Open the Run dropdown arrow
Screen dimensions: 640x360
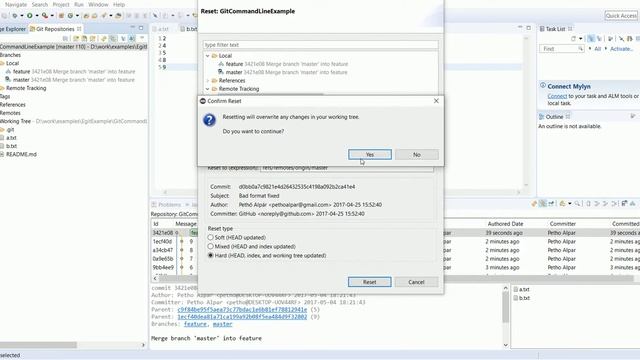click(x=37, y=16)
